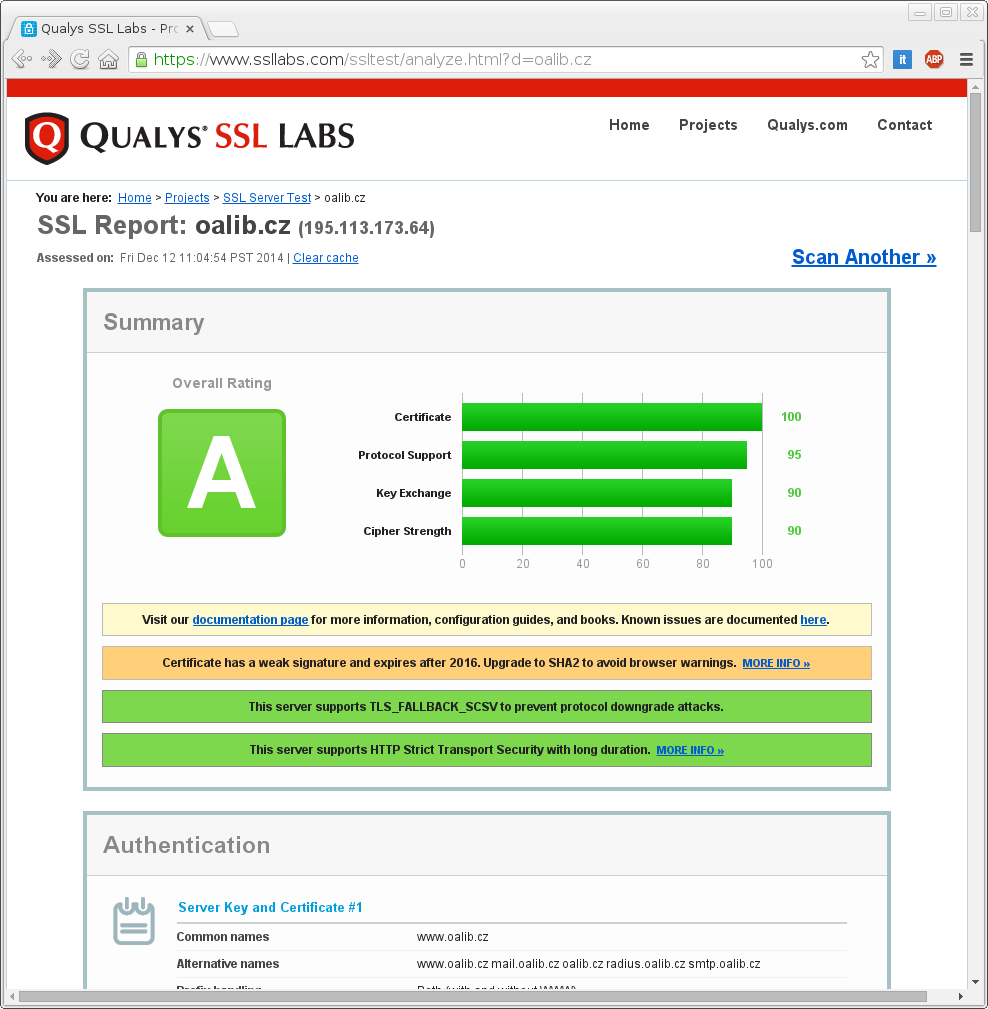Follow the Home breadcrumb link
Image resolution: width=988 pixels, height=1009 pixels.
point(135,198)
